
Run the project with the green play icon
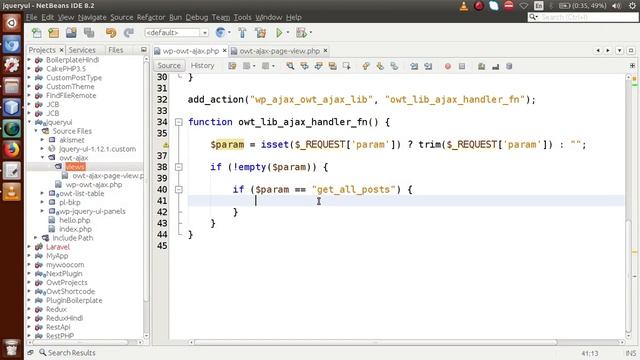[x=279, y=33]
